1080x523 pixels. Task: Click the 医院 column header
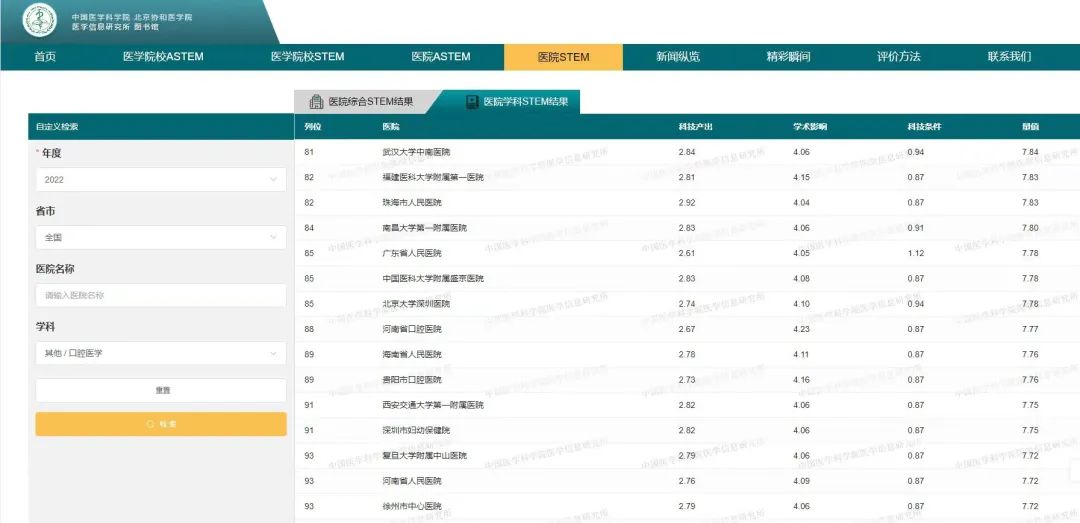click(391, 127)
